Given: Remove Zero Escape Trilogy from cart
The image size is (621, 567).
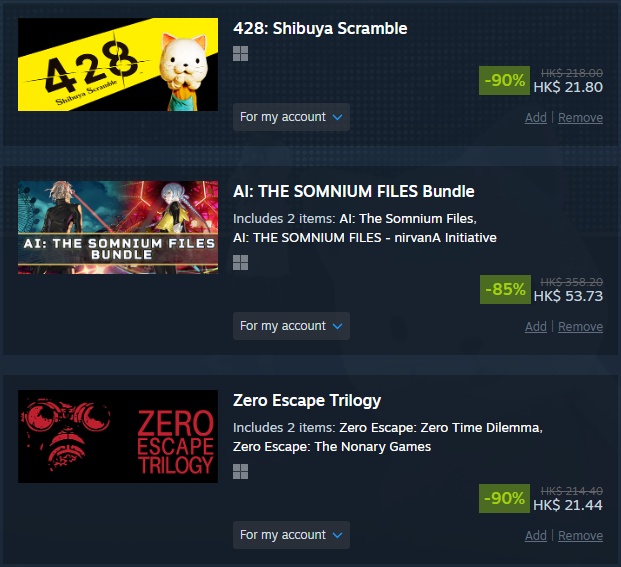Looking at the screenshot, I should coord(580,536).
